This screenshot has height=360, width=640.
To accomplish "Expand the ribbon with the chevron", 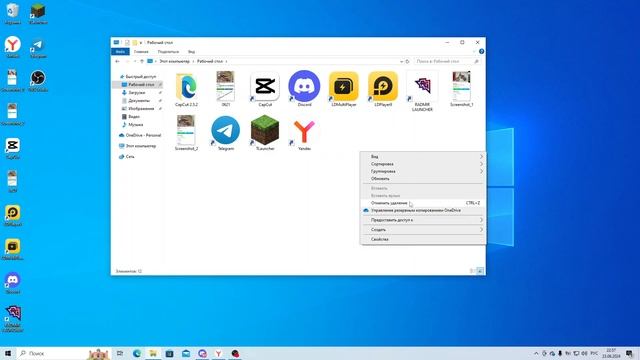I will 474,51.
